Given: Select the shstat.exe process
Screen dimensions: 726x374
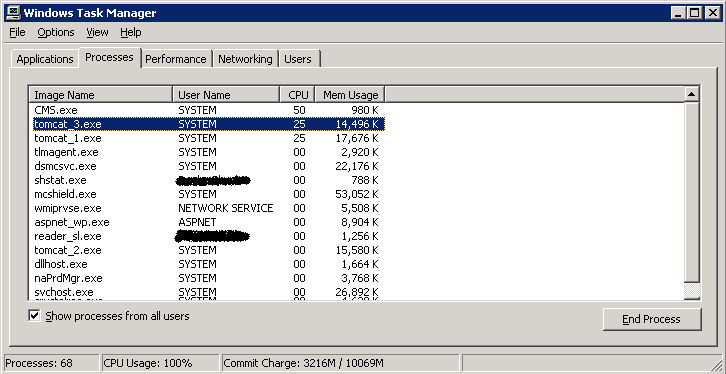Looking at the screenshot, I should pyautogui.click(x=208, y=180).
